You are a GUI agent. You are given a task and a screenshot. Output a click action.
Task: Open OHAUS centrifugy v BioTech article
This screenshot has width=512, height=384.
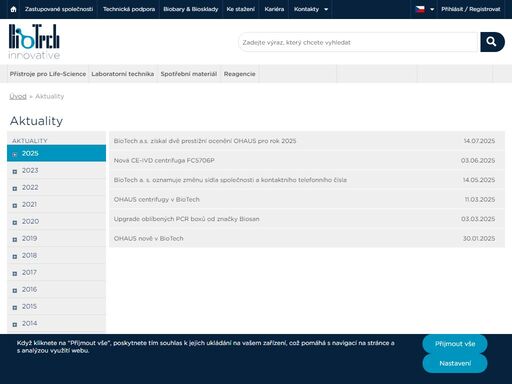point(157,199)
